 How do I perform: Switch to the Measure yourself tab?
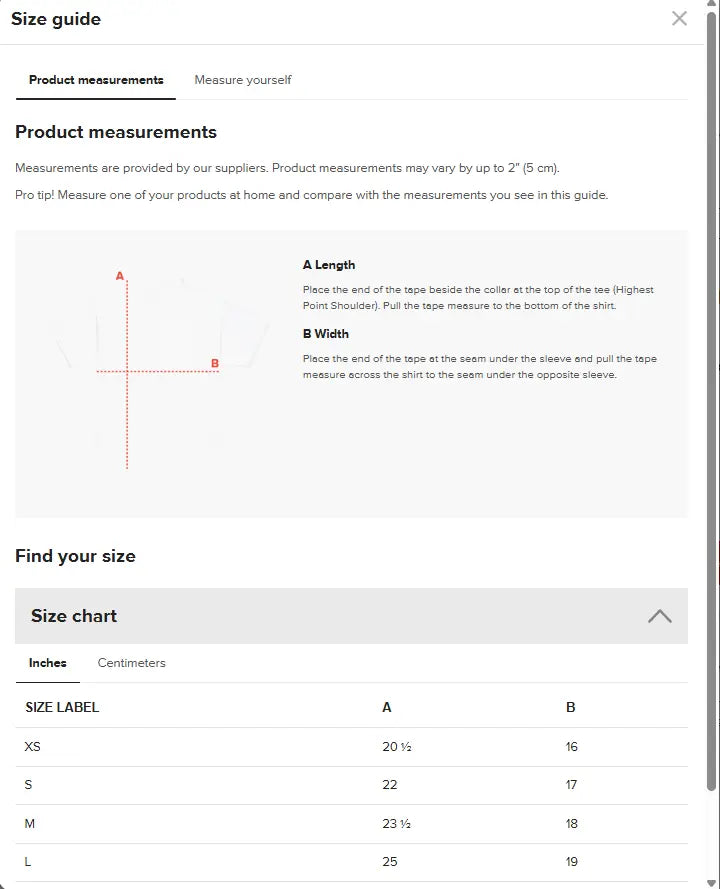(243, 80)
